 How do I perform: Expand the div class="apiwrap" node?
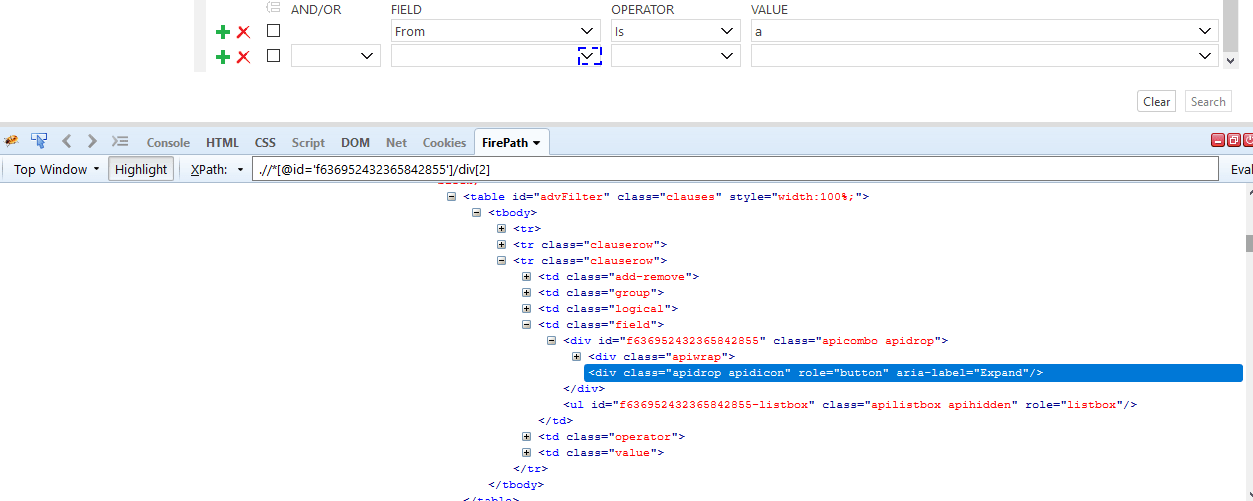[x=577, y=356]
